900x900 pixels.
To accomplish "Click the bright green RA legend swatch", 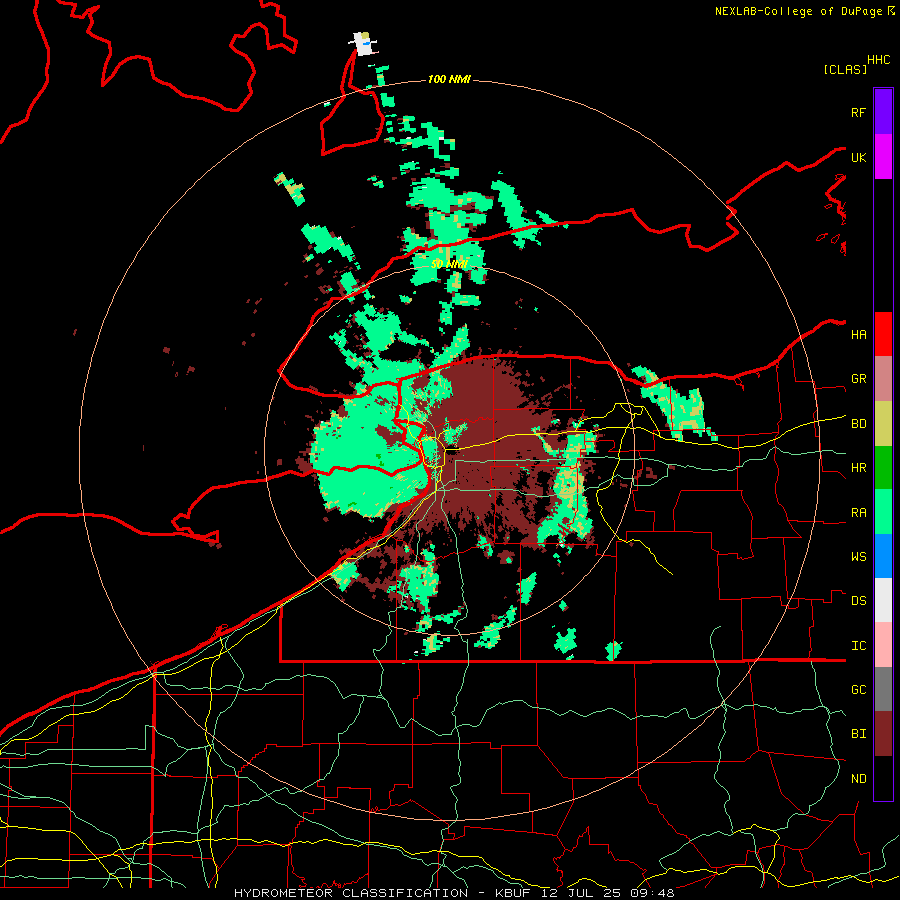I will 883,512.
